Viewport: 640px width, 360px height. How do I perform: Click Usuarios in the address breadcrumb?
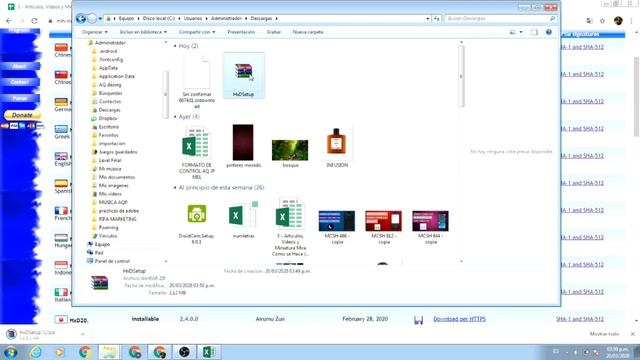coord(193,18)
